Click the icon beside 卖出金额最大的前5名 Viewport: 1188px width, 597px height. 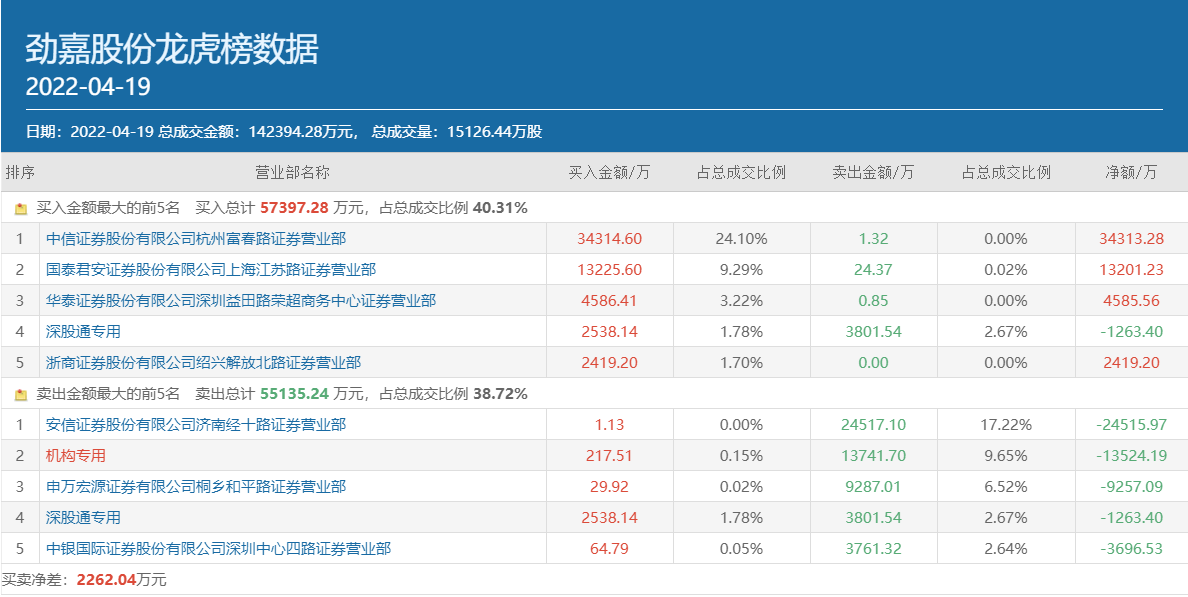(x=21, y=395)
